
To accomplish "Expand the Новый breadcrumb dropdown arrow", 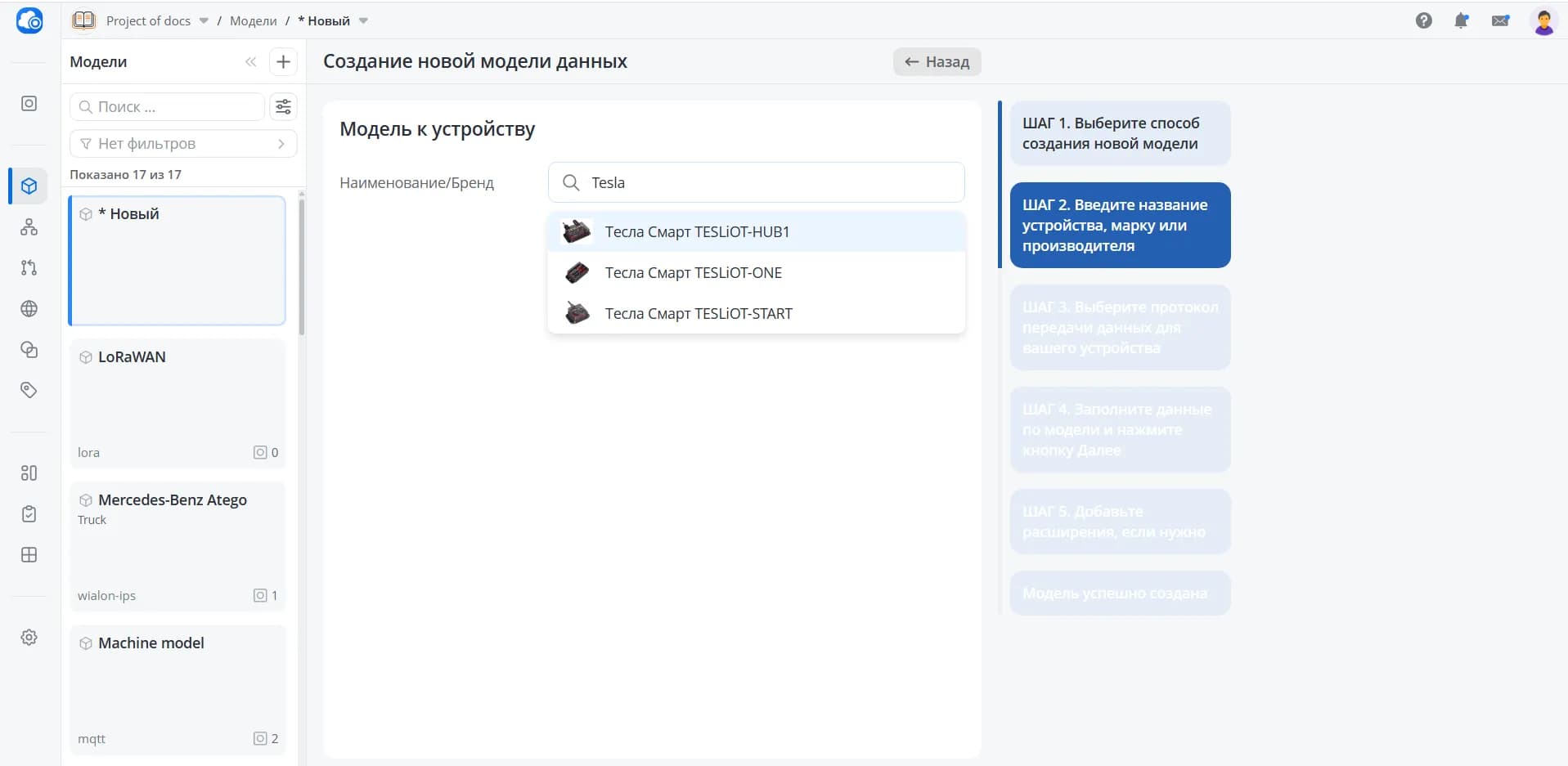I will (x=363, y=21).
